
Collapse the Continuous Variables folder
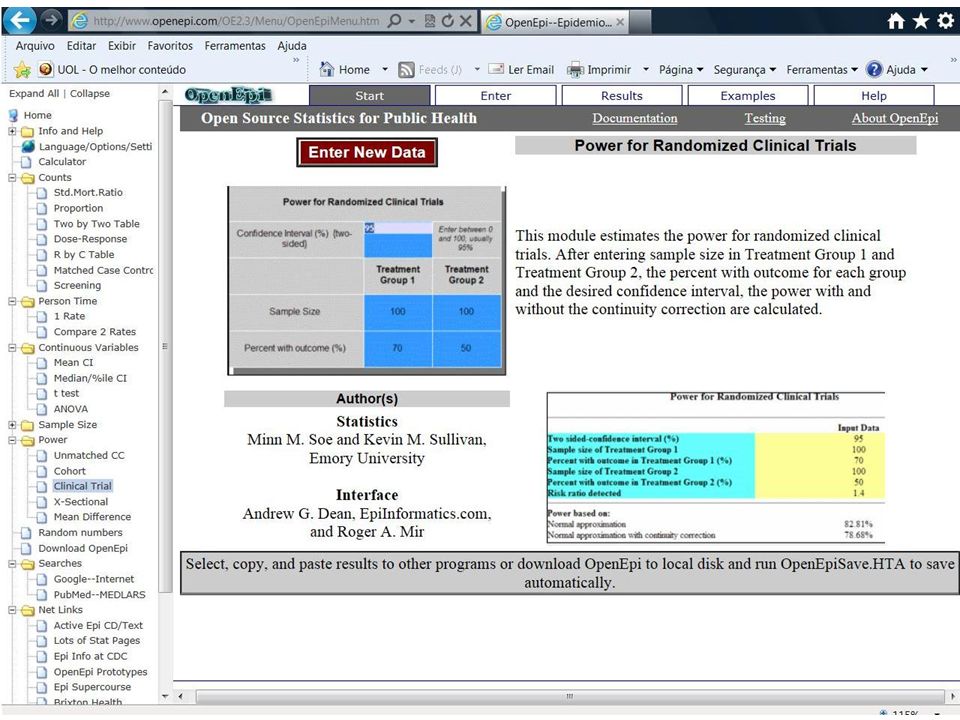coord(12,348)
